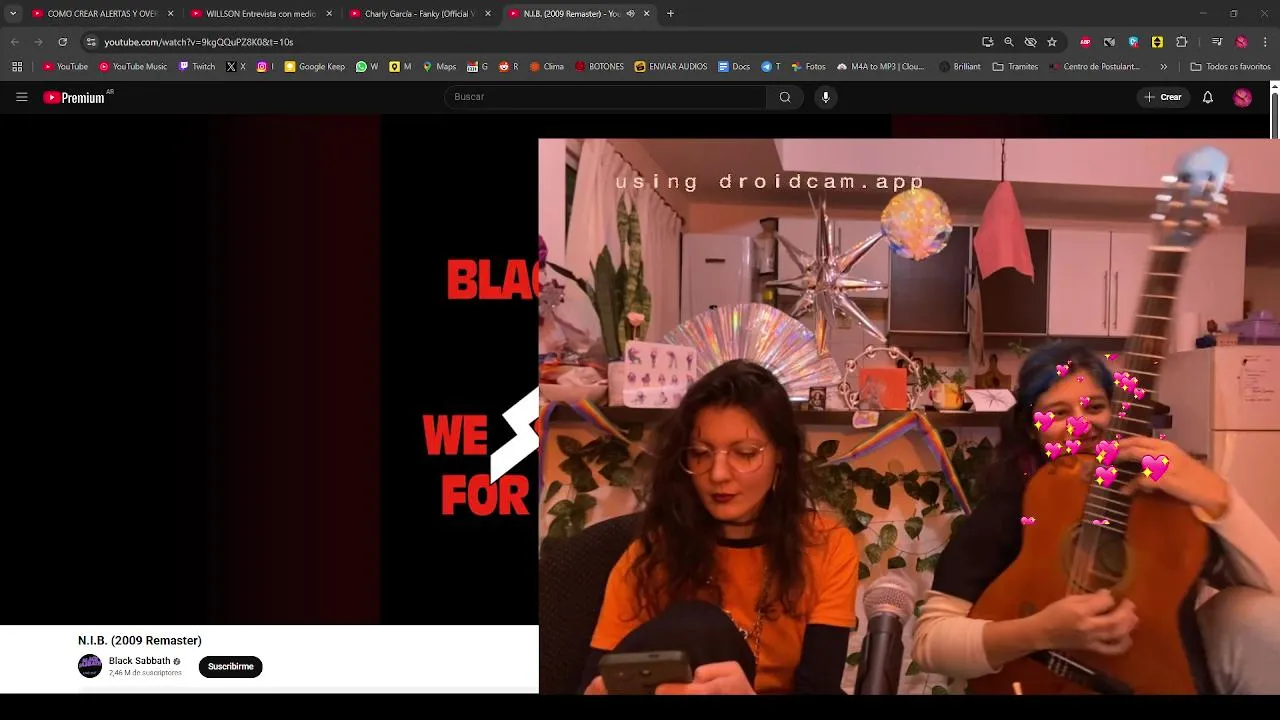Close the WILLSON Entrevista tab
Image resolution: width=1280 pixels, height=720 pixels.
(x=329, y=14)
